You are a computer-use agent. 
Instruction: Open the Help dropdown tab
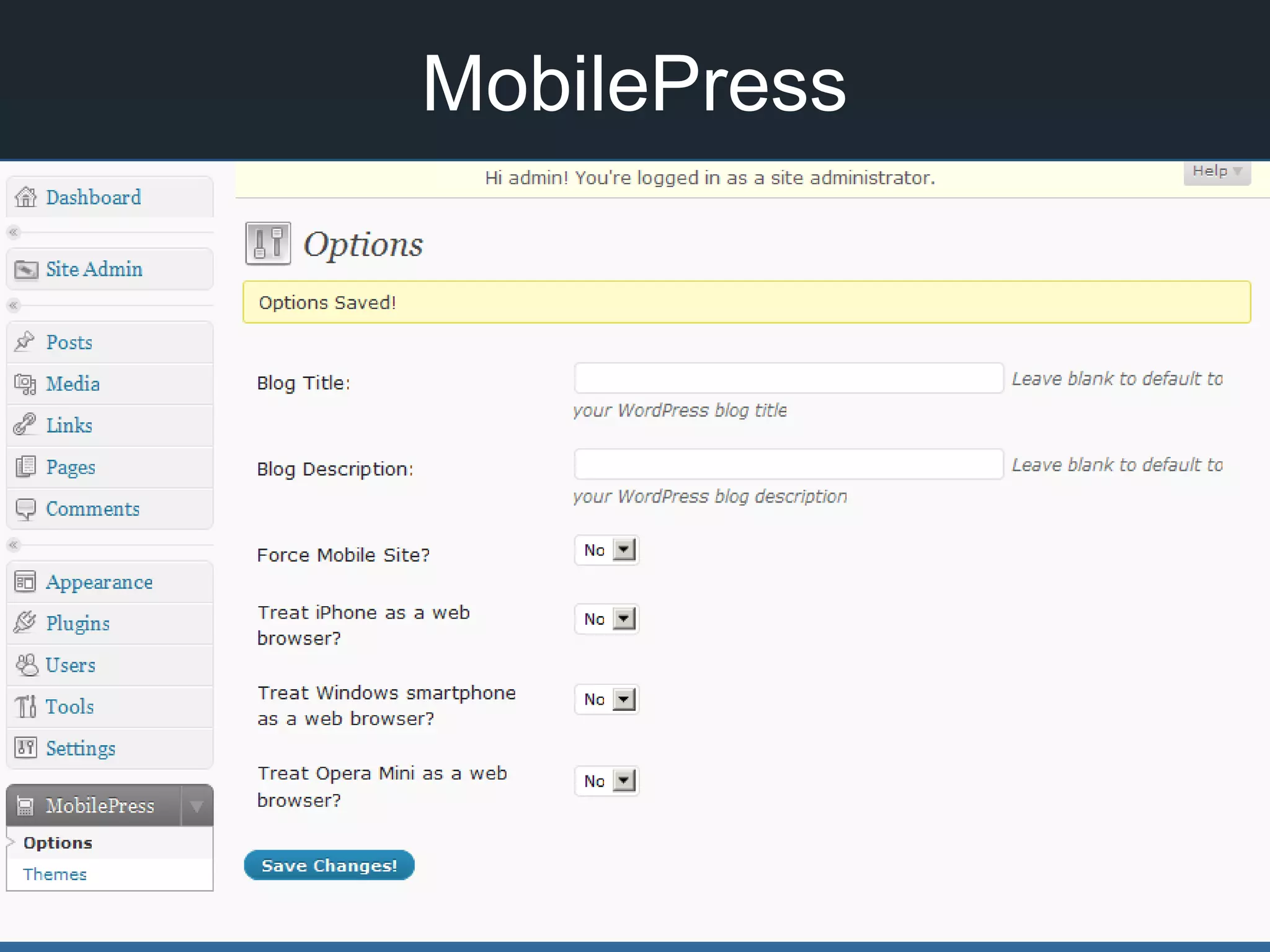point(1217,172)
